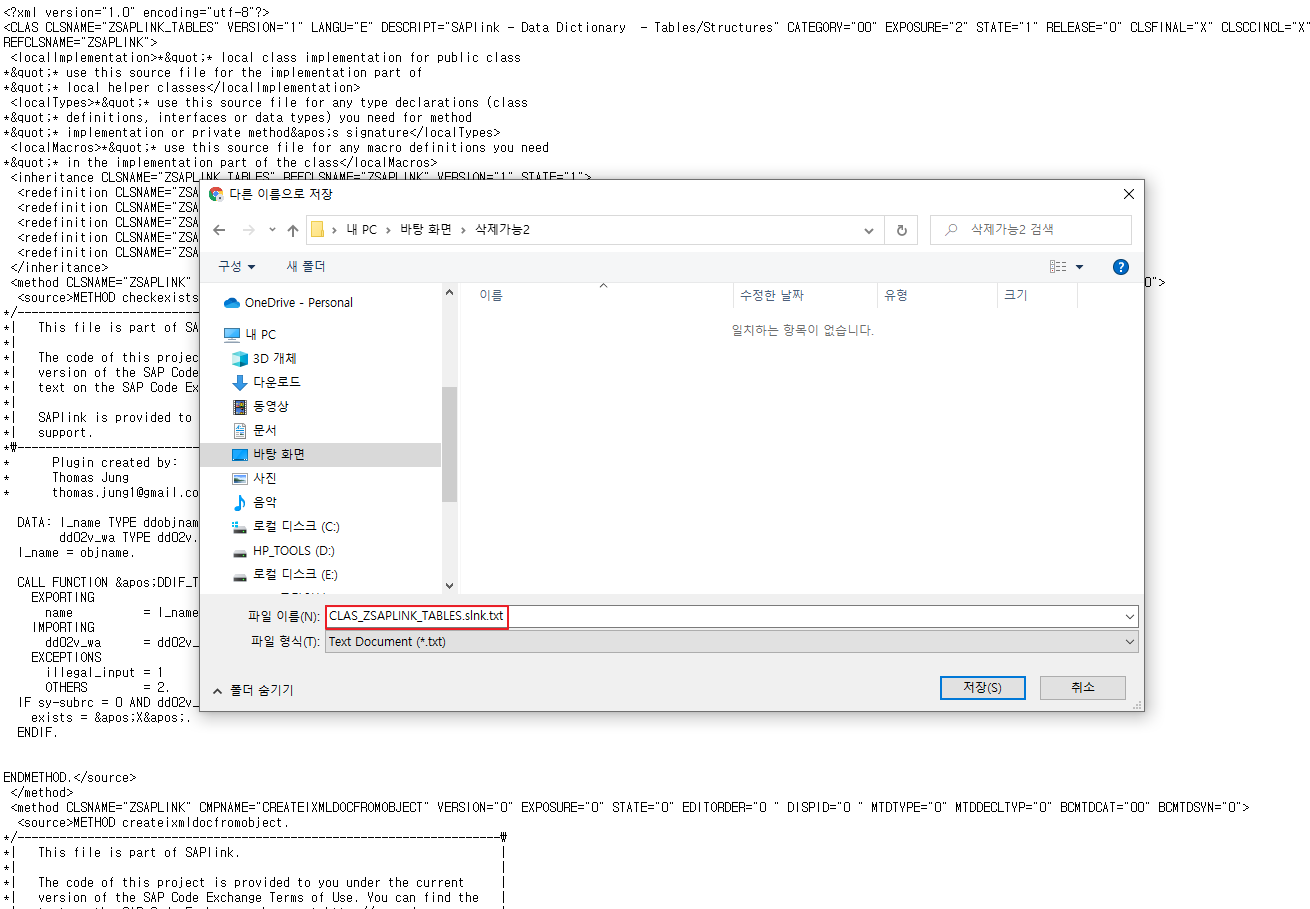Viewport: 1310px width, 909px height.
Task: Open recent locations dropdown arrow
Action: (x=271, y=230)
